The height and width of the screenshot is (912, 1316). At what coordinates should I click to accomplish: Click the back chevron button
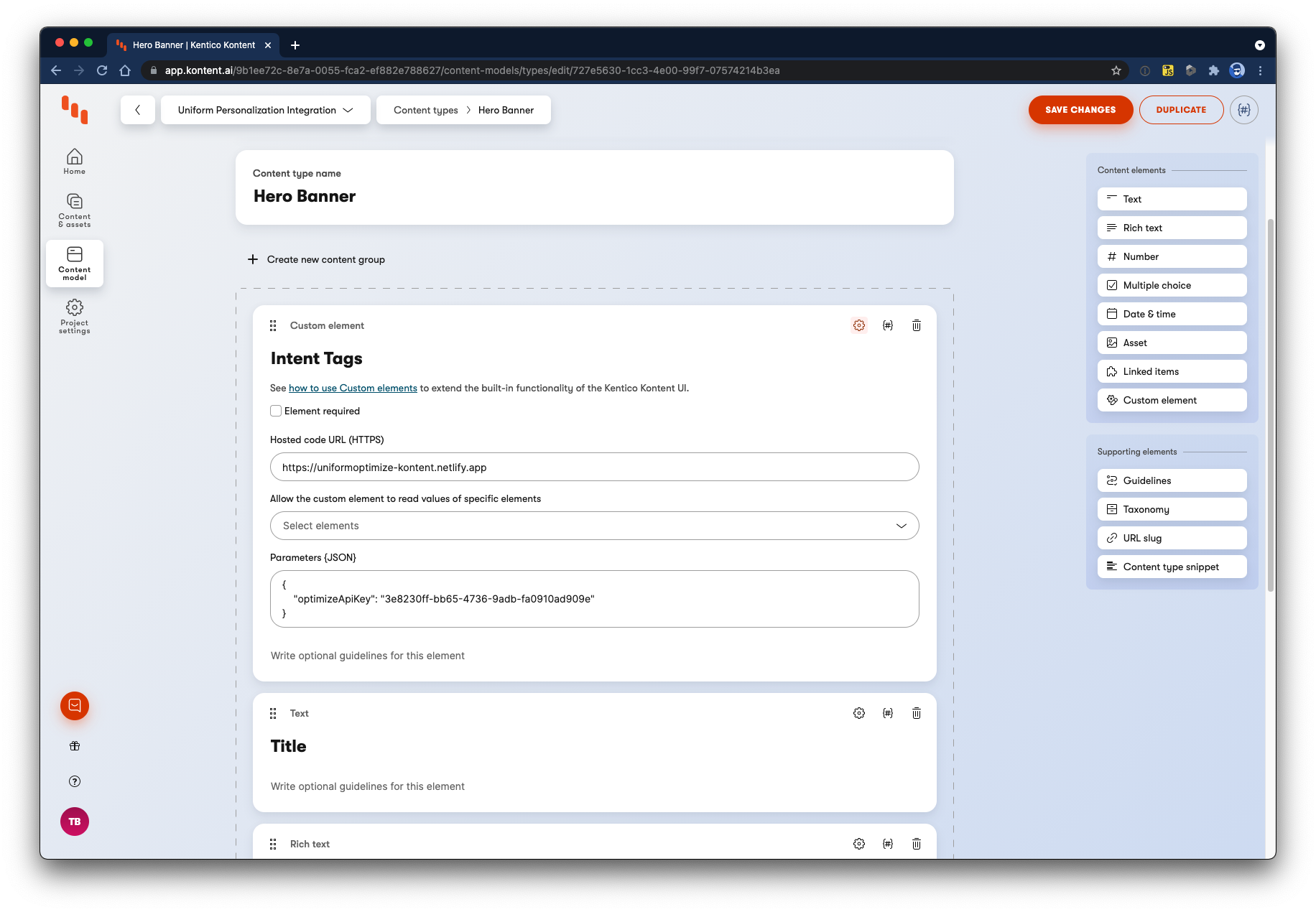click(x=138, y=110)
